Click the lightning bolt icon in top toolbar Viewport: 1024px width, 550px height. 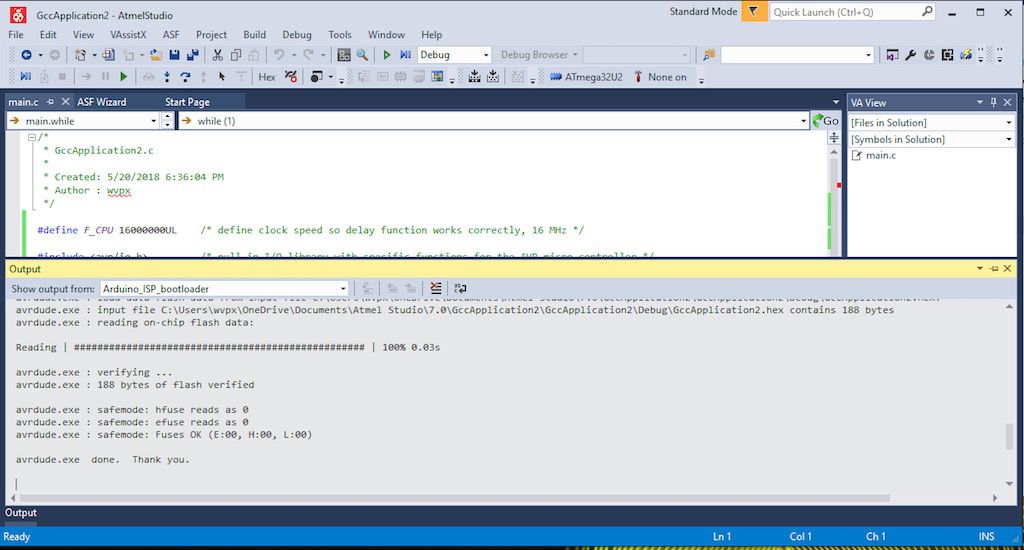point(966,56)
